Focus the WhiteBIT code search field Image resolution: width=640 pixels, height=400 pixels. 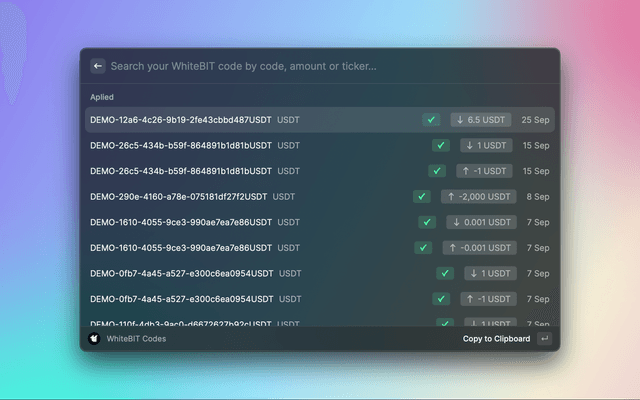tap(300, 66)
